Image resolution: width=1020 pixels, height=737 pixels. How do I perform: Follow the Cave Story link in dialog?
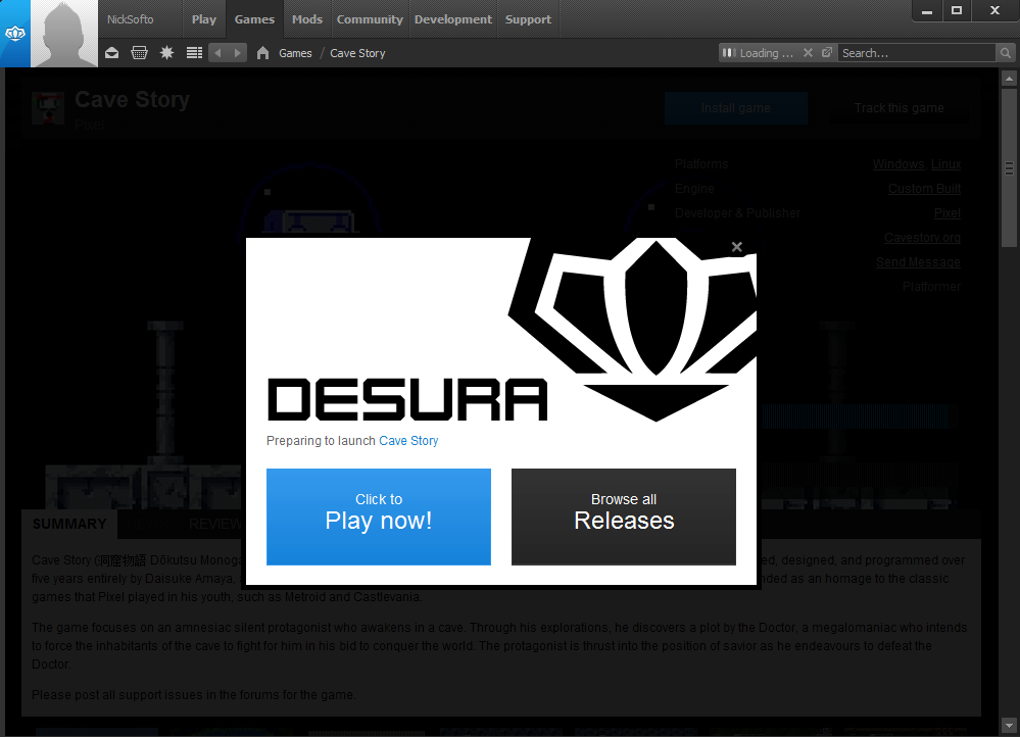click(409, 440)
